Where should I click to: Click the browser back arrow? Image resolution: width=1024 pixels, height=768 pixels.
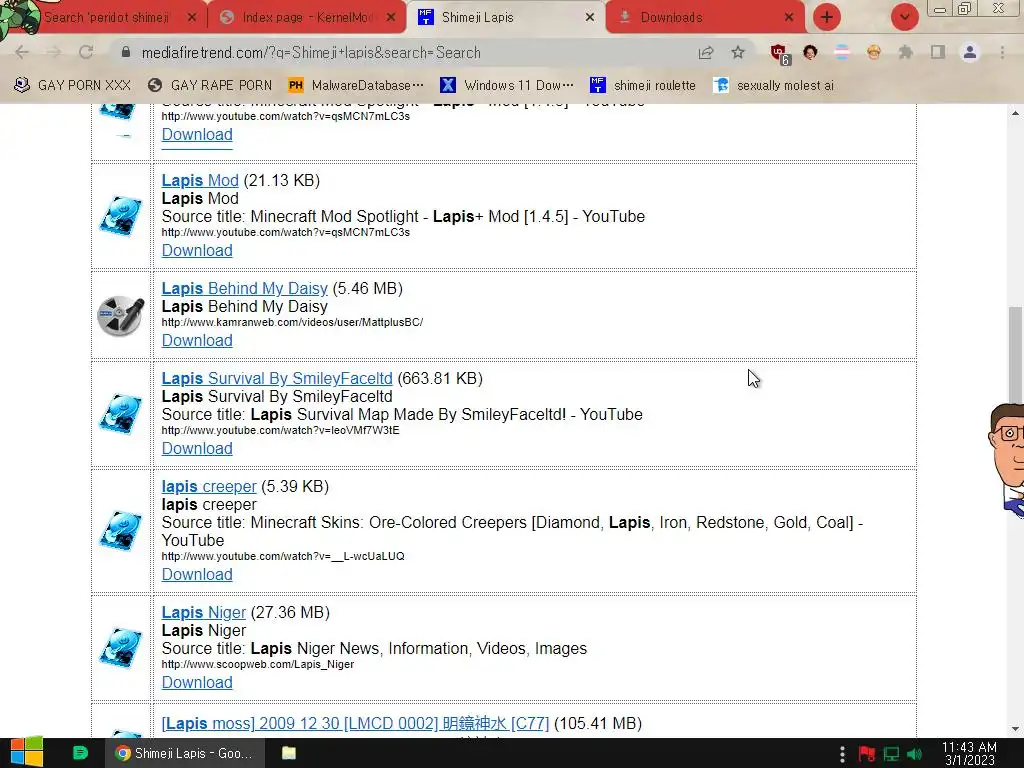(x=22, y=52)
